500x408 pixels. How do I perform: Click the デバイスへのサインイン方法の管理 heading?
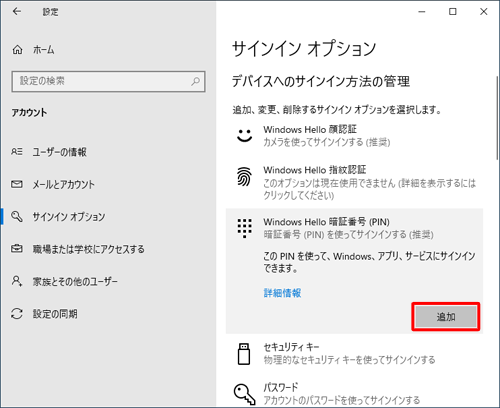pyautogui.click(x=321, y=81)
